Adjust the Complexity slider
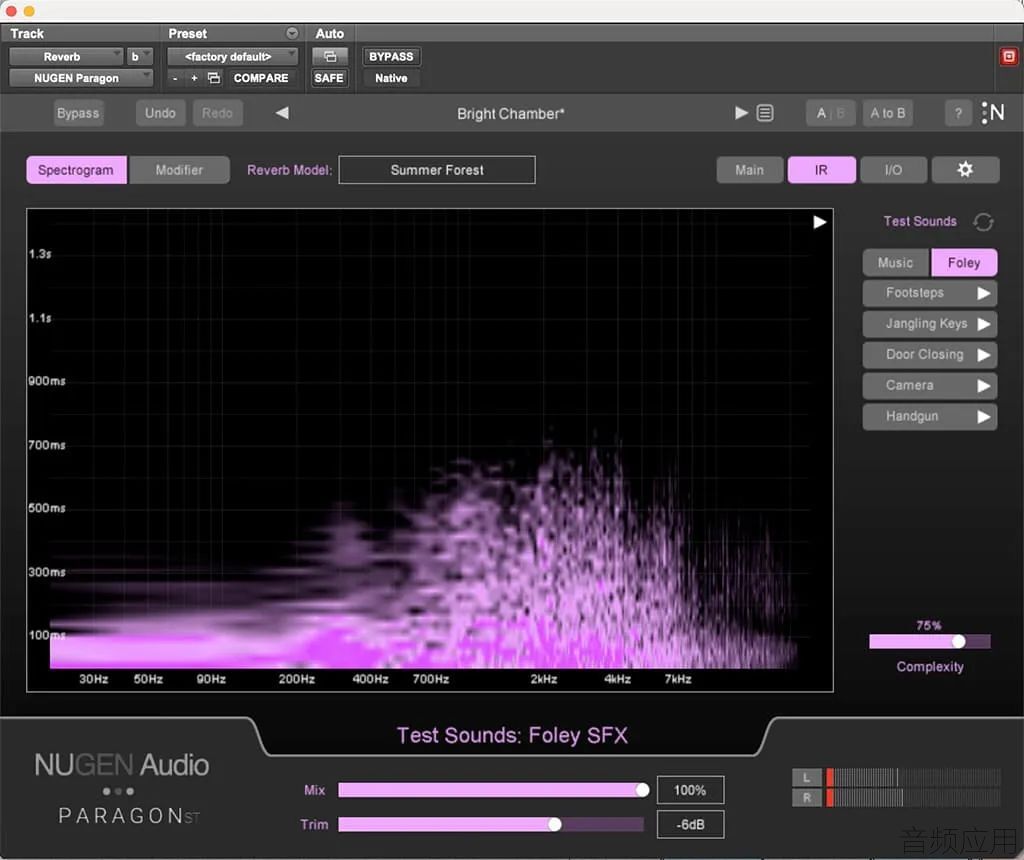The height and width of the screenshot is (860, 1024). pyautogui.click(x=929, y=641)
